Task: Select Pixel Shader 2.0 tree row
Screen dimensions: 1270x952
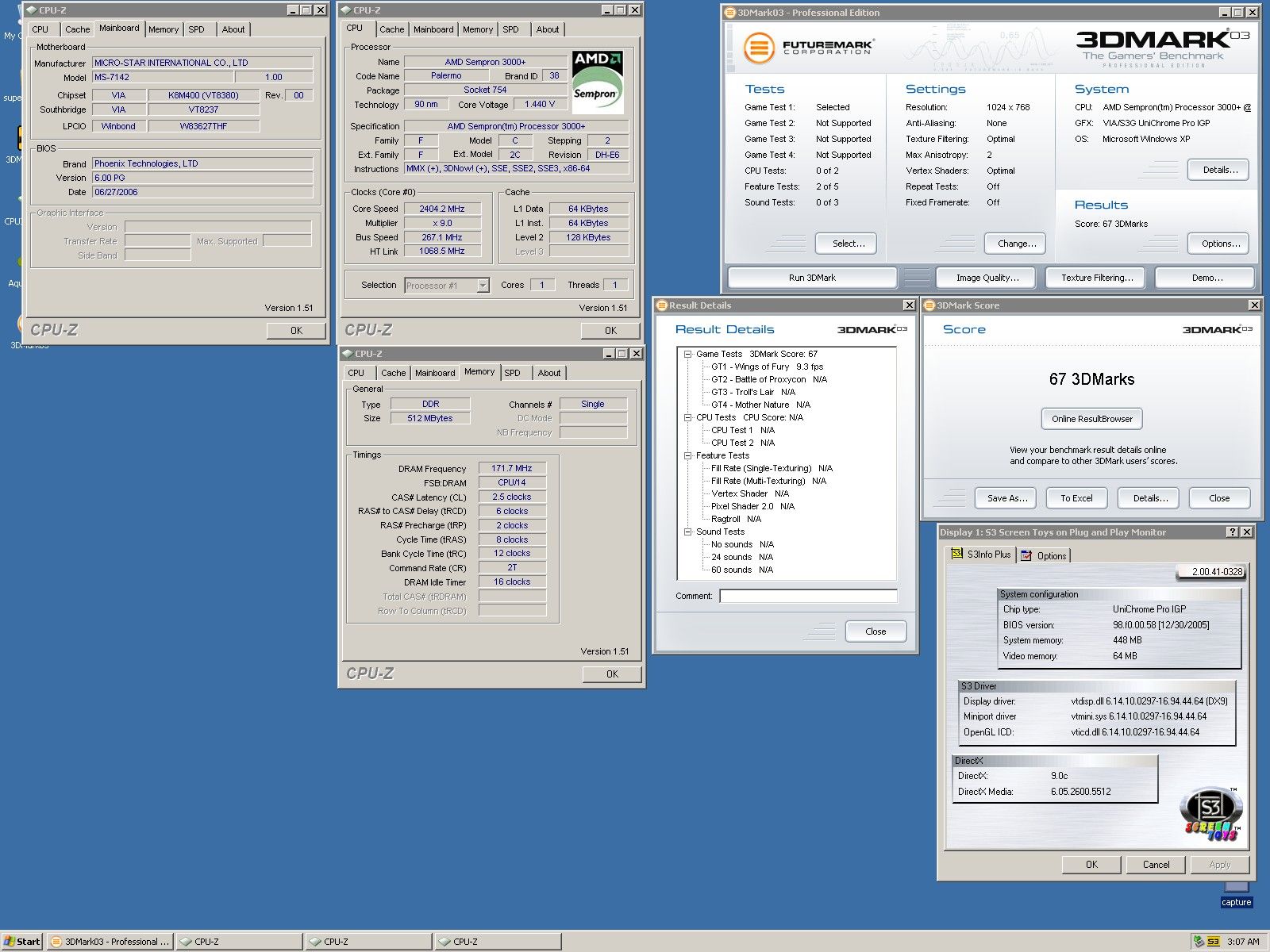Action: (752, 506)
